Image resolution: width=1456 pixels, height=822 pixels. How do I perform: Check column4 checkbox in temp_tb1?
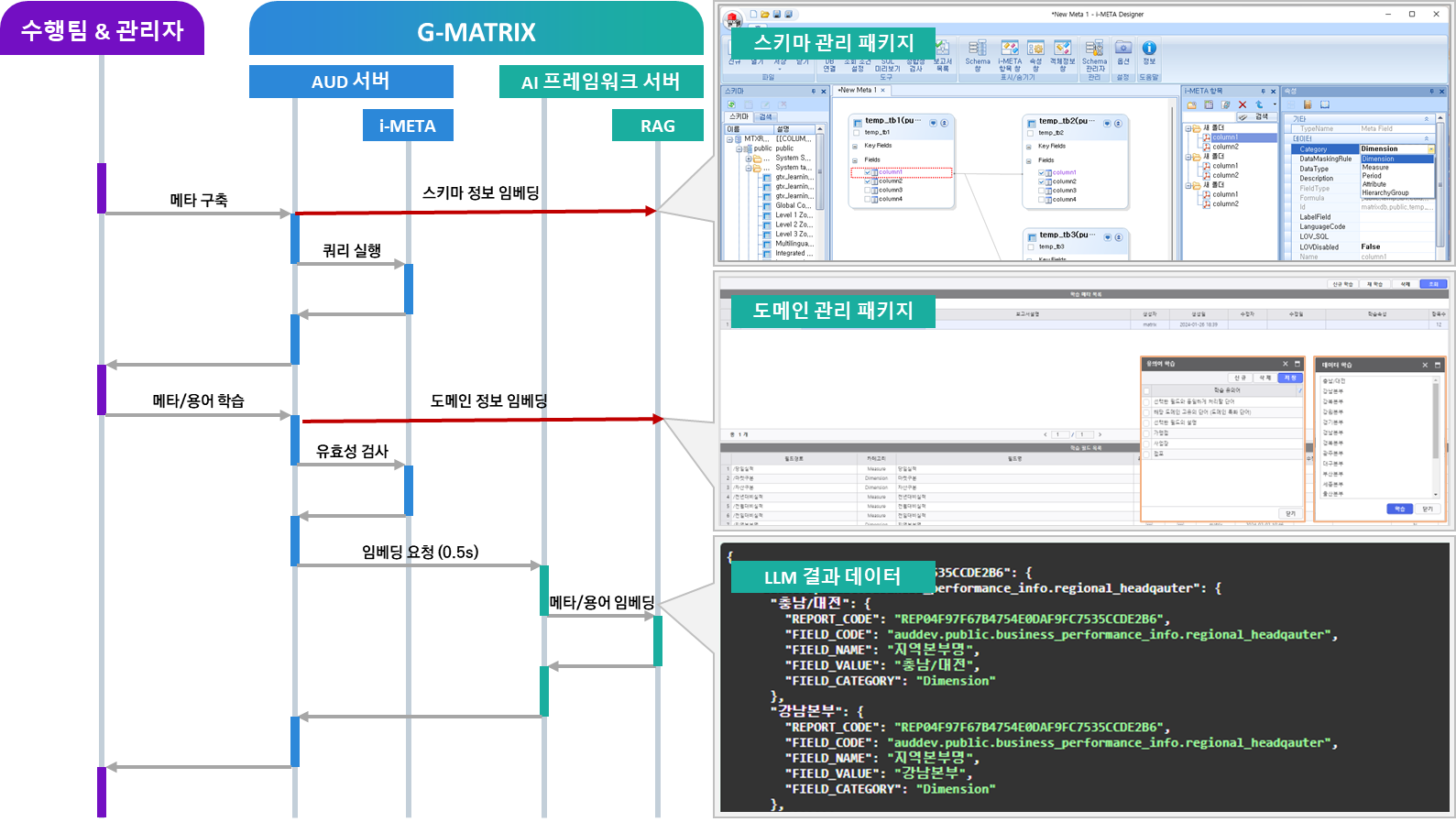[867, 199]
